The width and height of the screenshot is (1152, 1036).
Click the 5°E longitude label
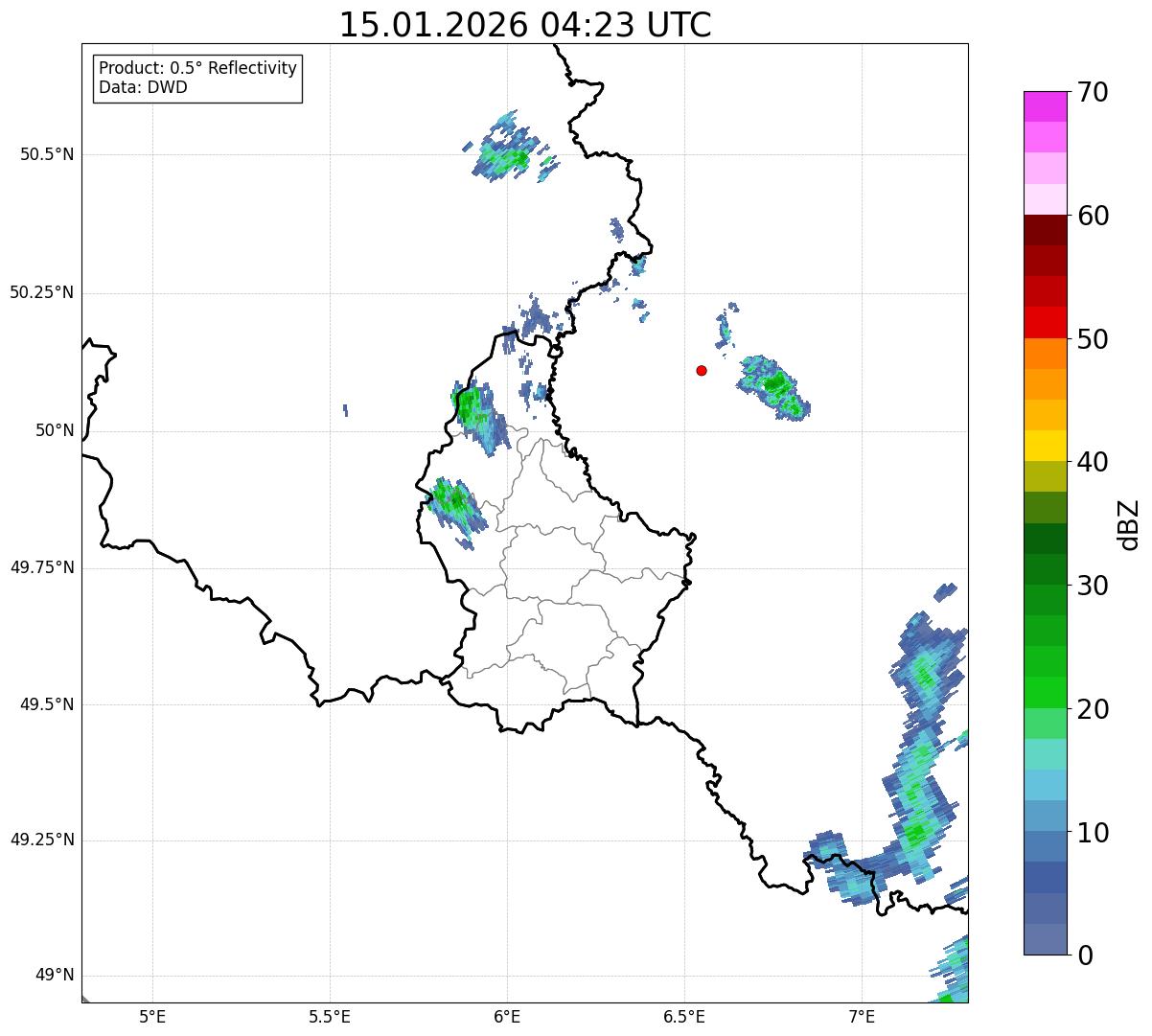[x=152, y=1016]
